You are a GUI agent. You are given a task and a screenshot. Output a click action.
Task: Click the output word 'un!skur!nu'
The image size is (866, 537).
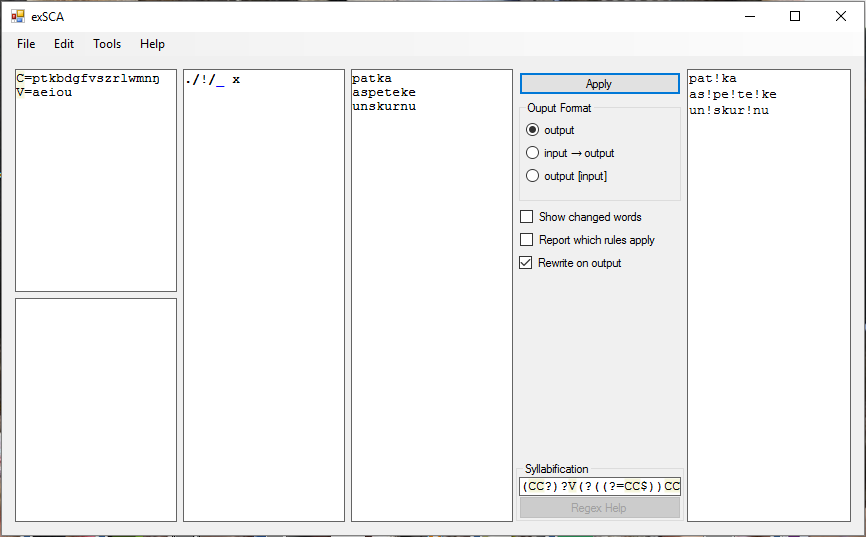728,110
